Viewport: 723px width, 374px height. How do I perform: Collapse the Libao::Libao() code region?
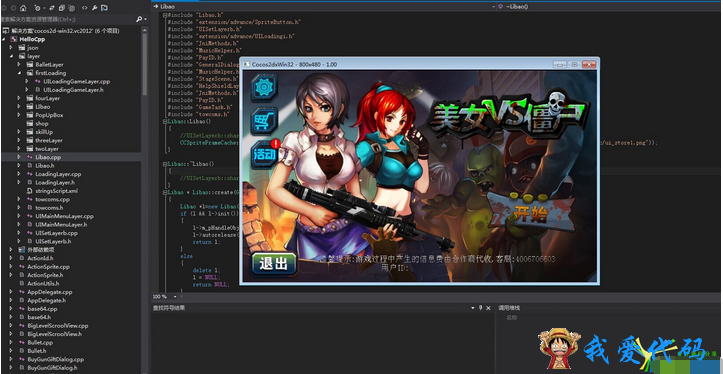(165, 122)
